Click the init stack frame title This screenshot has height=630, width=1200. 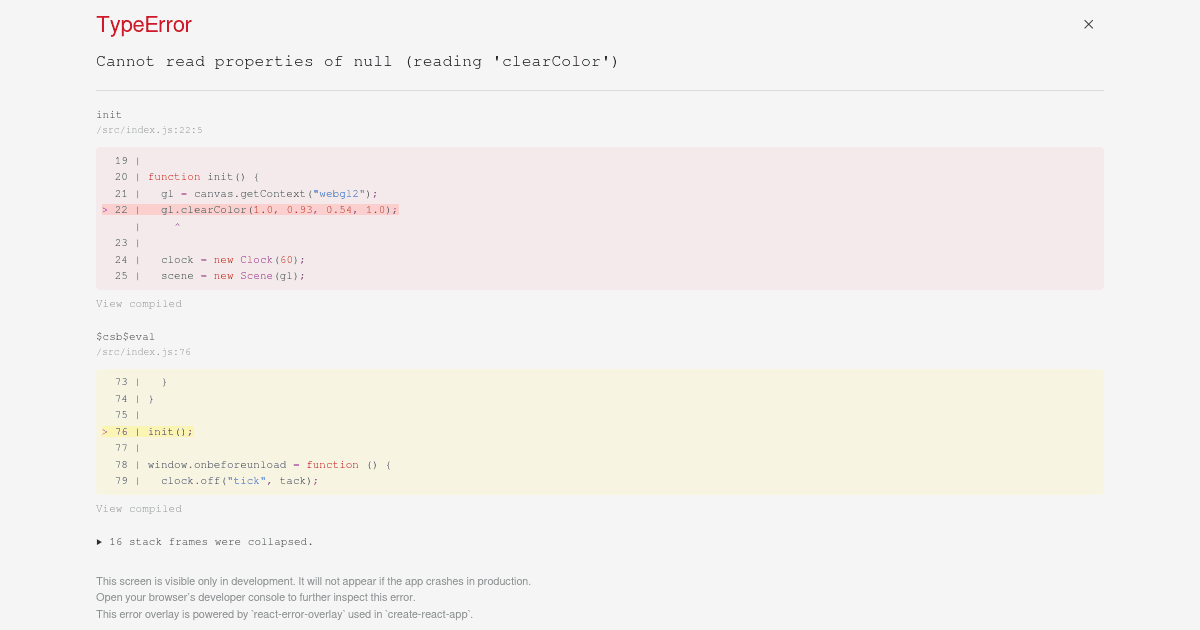pos(109,114)
